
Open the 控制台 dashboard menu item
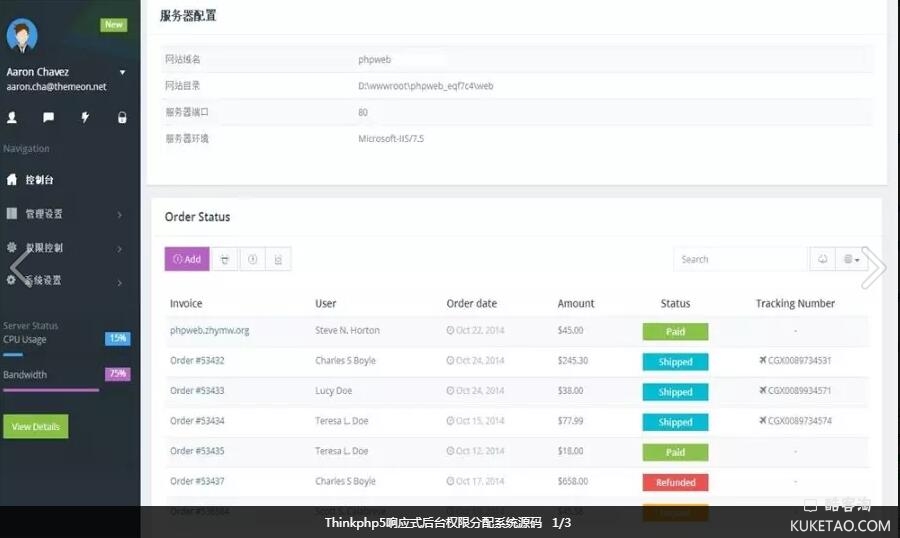[40, 180]
